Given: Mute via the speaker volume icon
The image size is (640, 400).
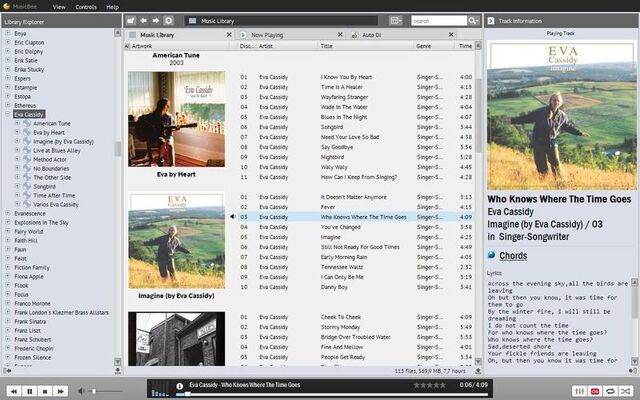Looking at the screenshot, I should coord(81,391).
